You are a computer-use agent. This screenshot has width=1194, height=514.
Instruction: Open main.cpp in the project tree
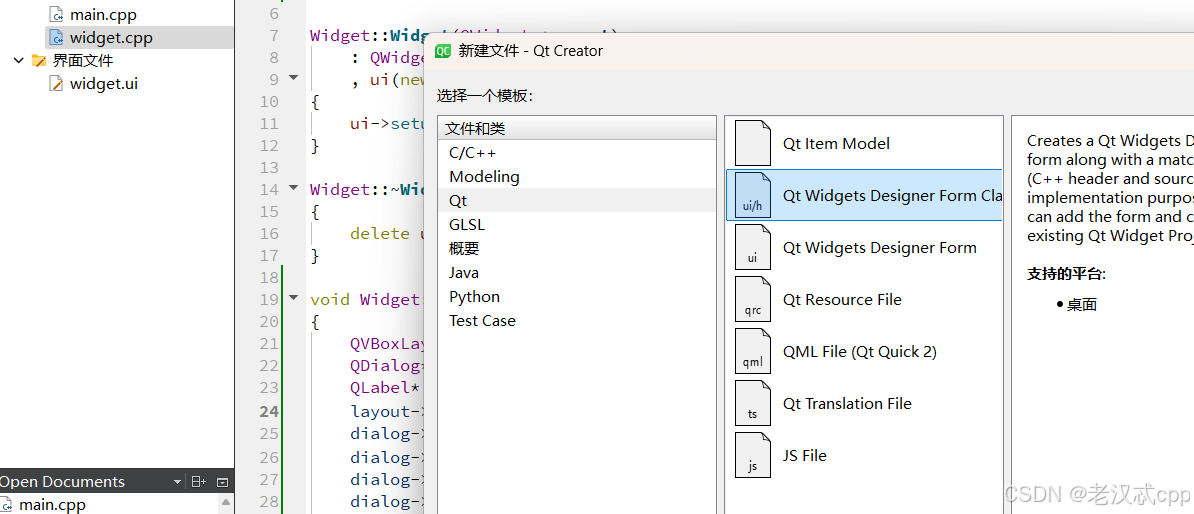104,14
